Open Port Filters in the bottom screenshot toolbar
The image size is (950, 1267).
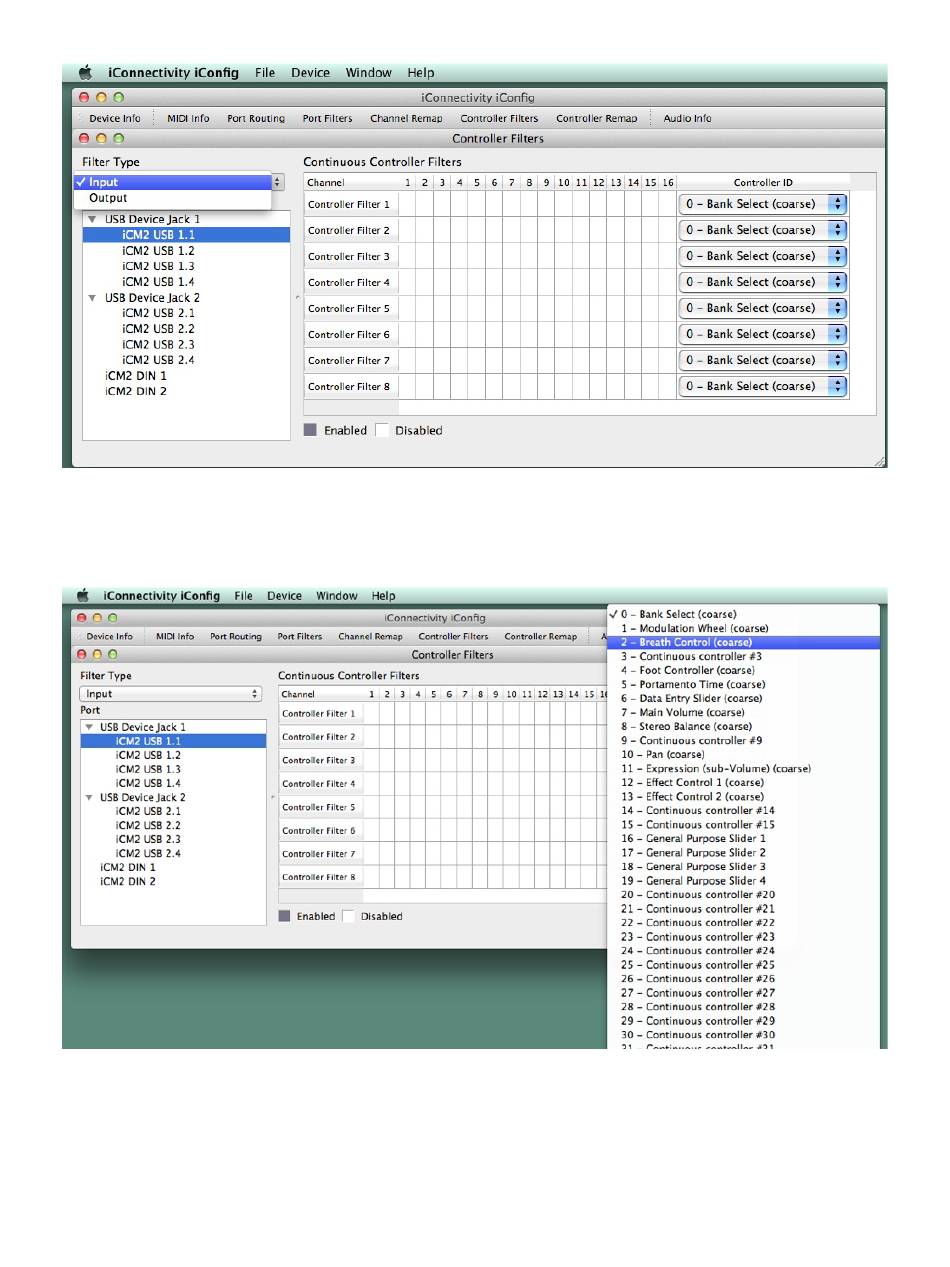[300, 636]
